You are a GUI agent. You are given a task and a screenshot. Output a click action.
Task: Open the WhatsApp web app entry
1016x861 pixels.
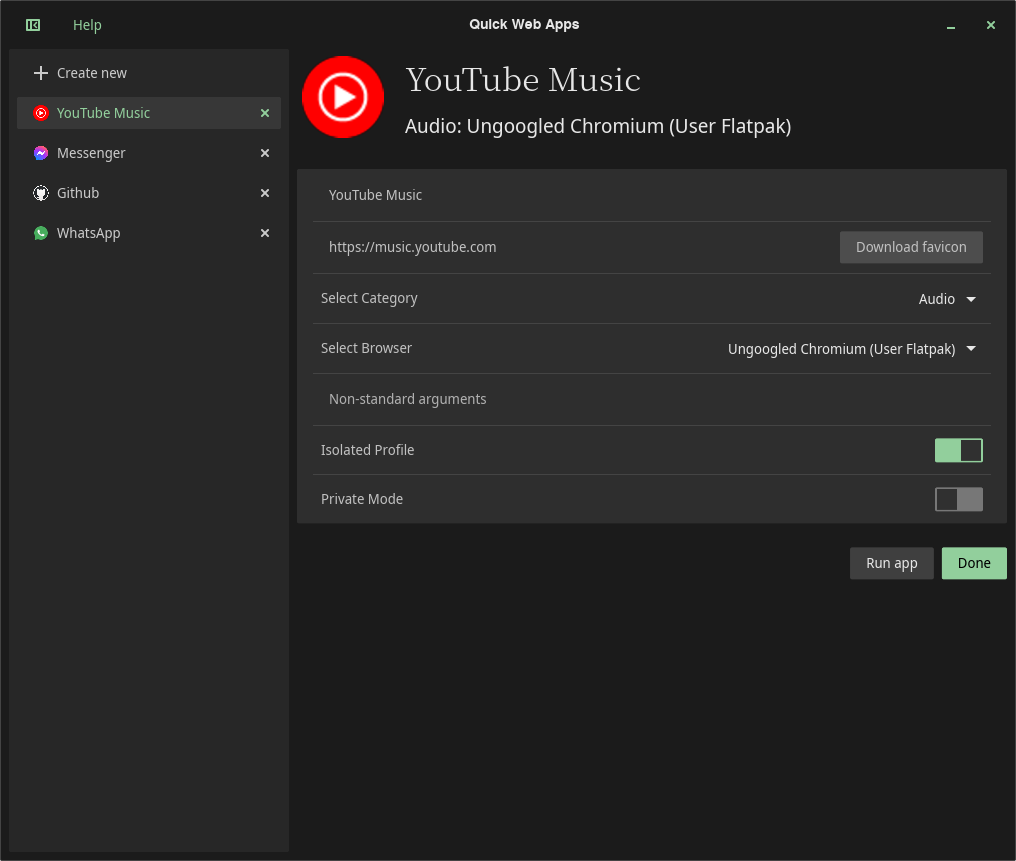pyautogui.click(x=149, y=233)
